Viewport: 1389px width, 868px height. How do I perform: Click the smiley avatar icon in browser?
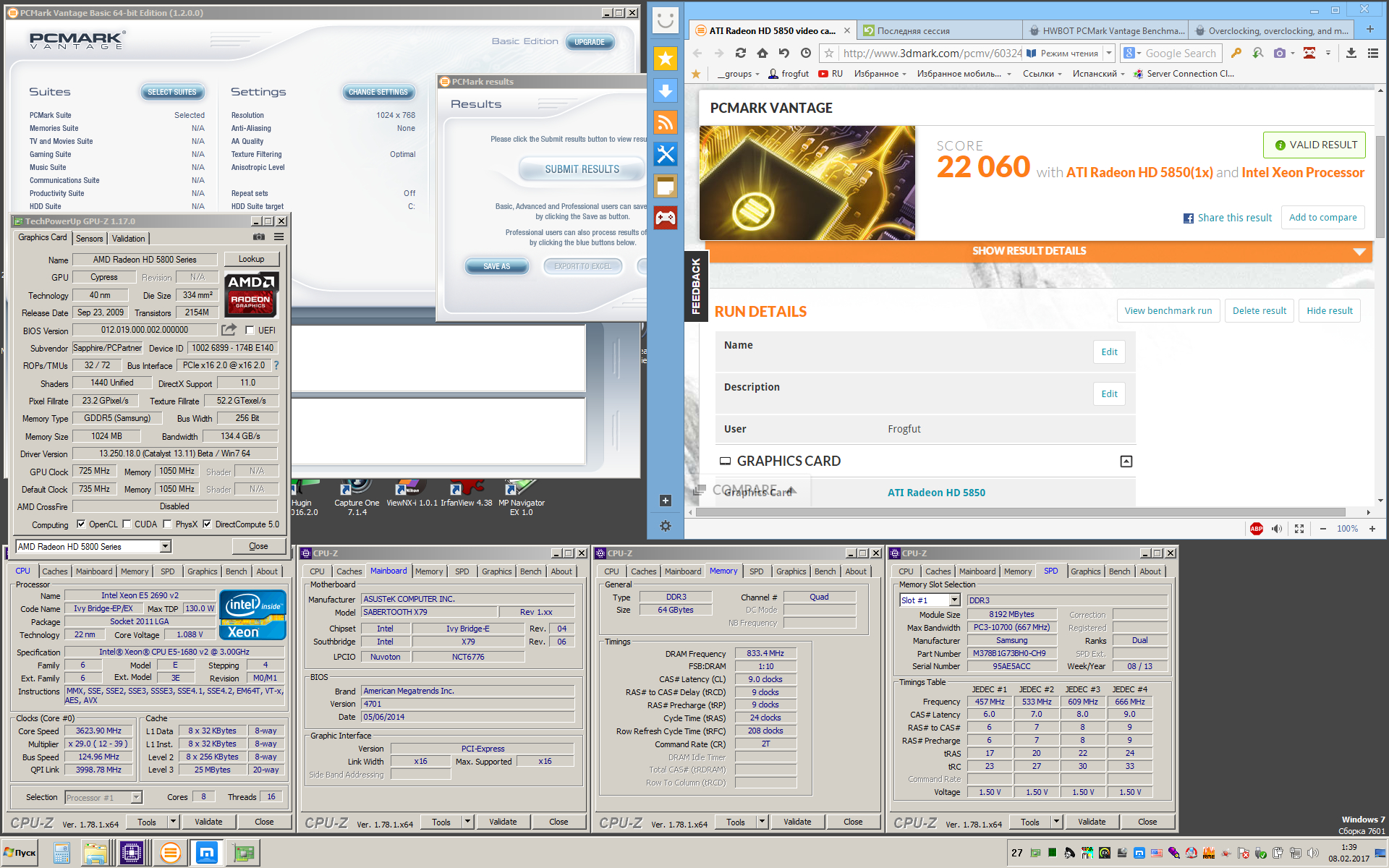(x=665, y=20)
